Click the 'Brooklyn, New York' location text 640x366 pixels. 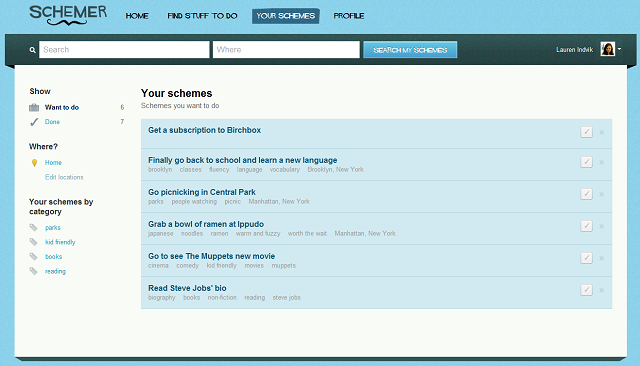(x=336, y=169)
